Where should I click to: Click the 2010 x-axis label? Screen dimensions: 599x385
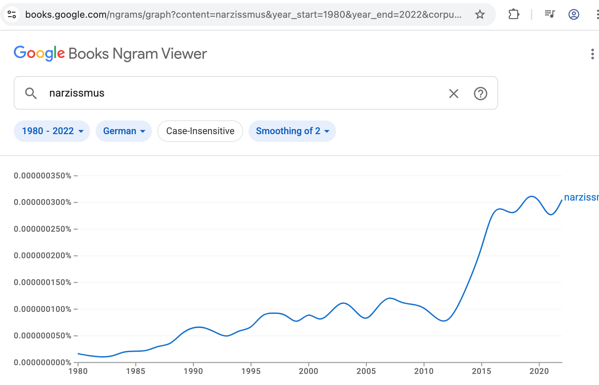tap(424, 371)
